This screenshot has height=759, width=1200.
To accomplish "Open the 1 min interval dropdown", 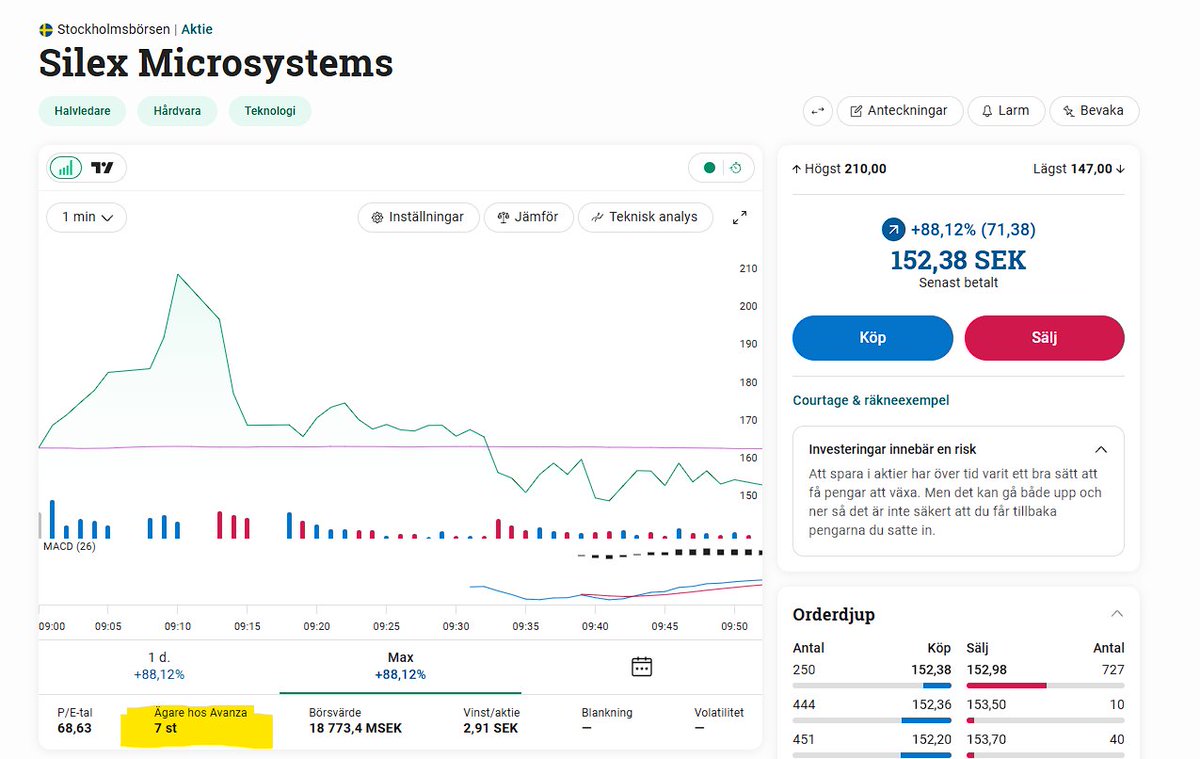I will pos(87,217).
